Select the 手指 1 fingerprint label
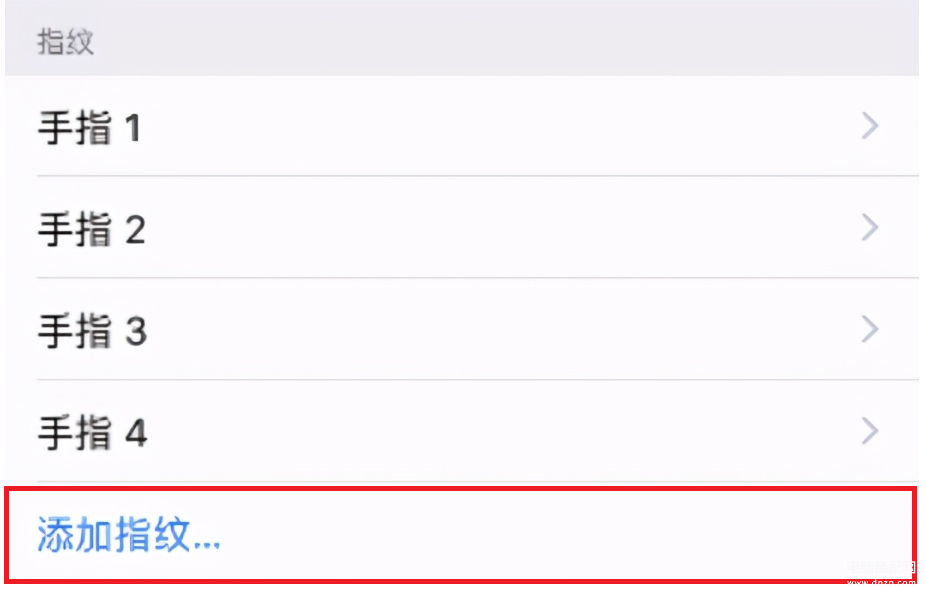 tap(90, 127)
